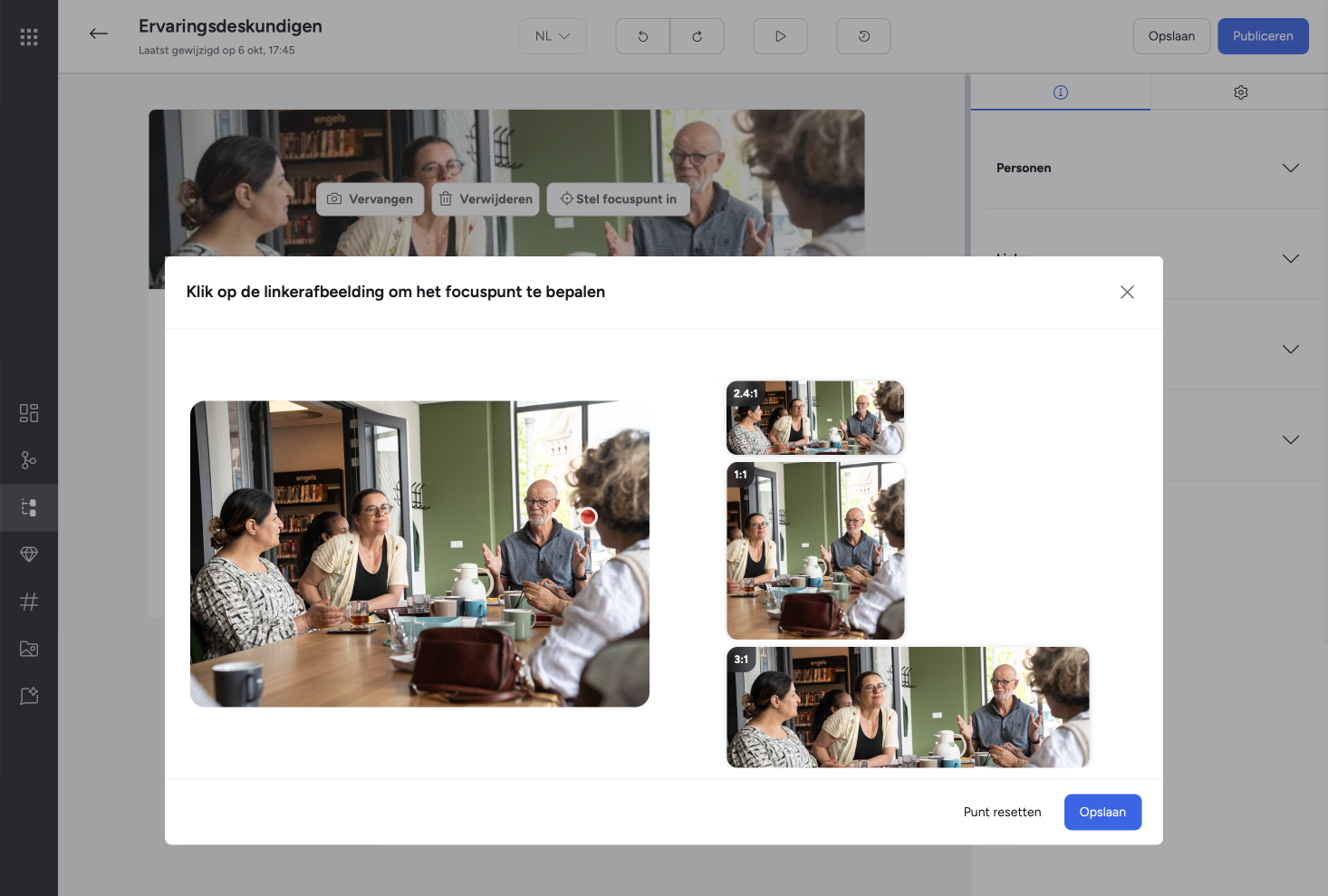Click Stel focuspunt in button

[x=618, y=199]
